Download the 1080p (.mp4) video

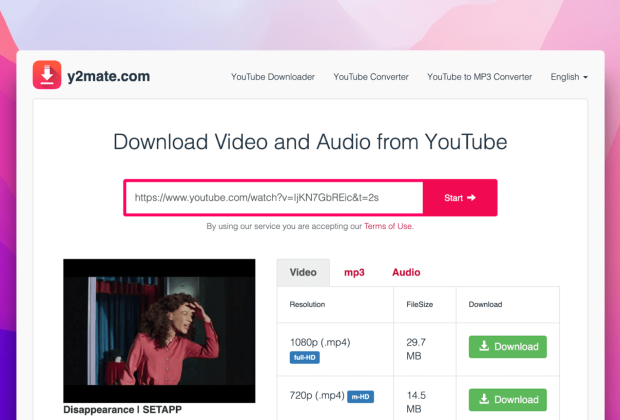pyautogui.click(x=508, y=347)
